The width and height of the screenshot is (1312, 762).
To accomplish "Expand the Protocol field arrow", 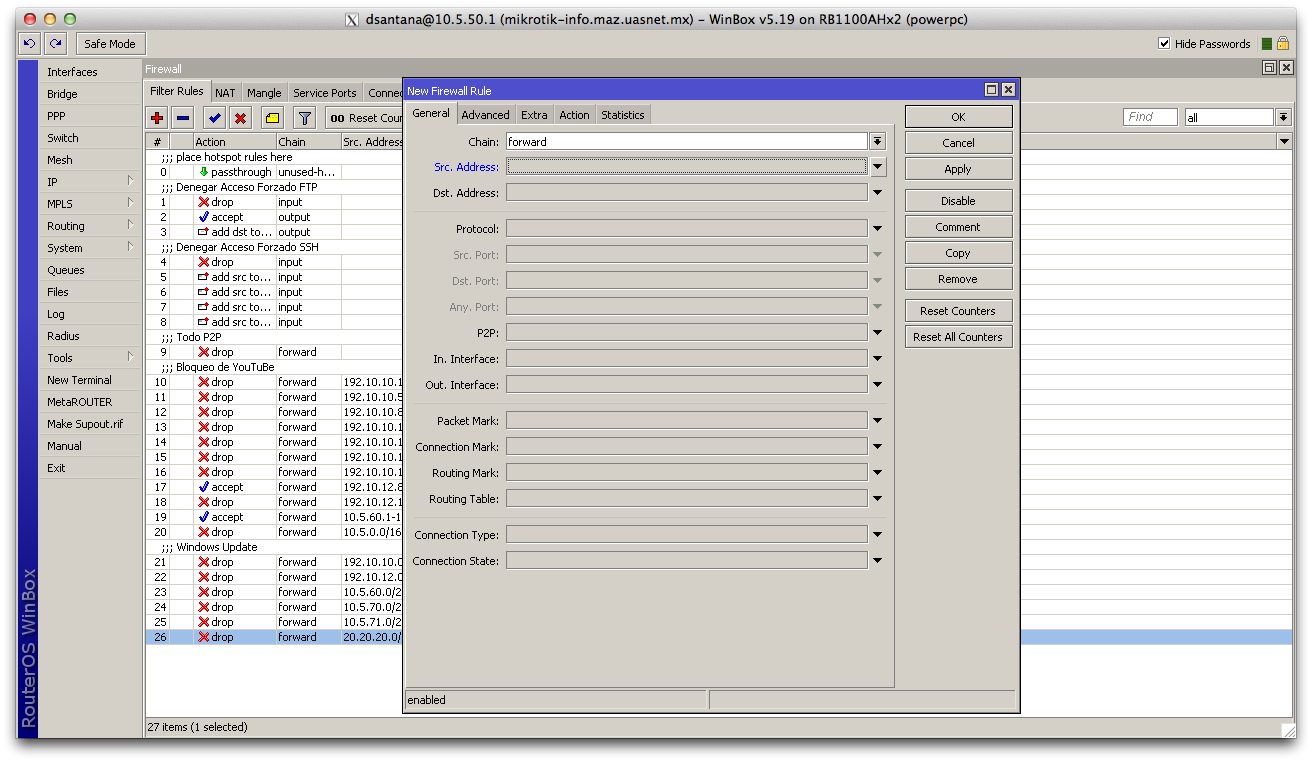I will [x=877, y=229].
